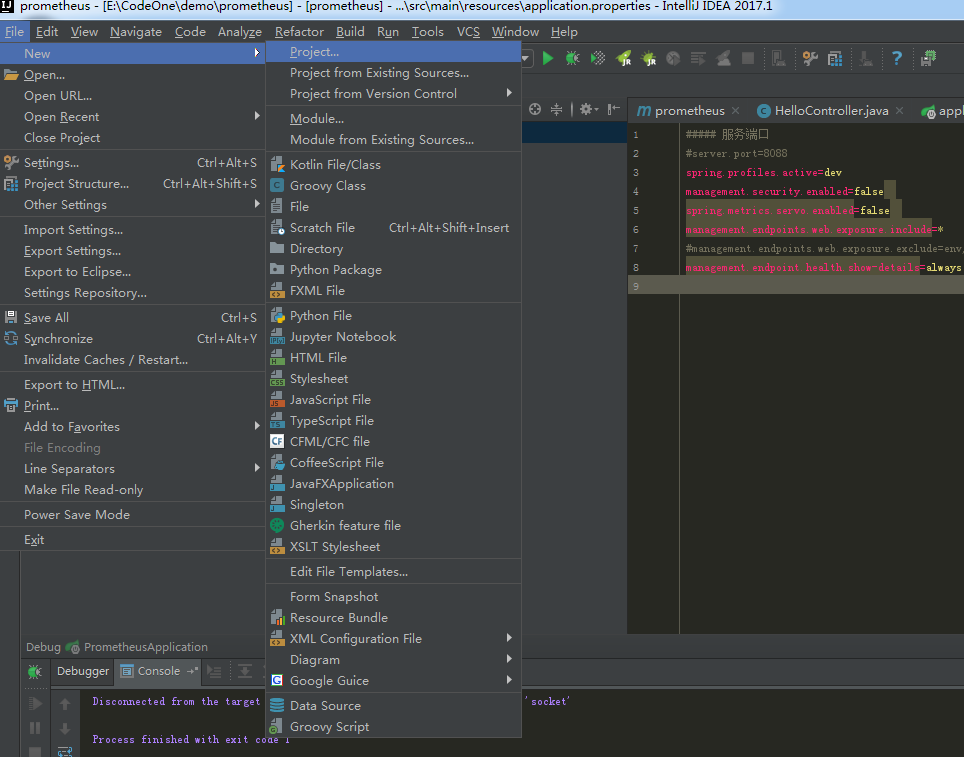Open the VCS menu

tap(468, 32)
